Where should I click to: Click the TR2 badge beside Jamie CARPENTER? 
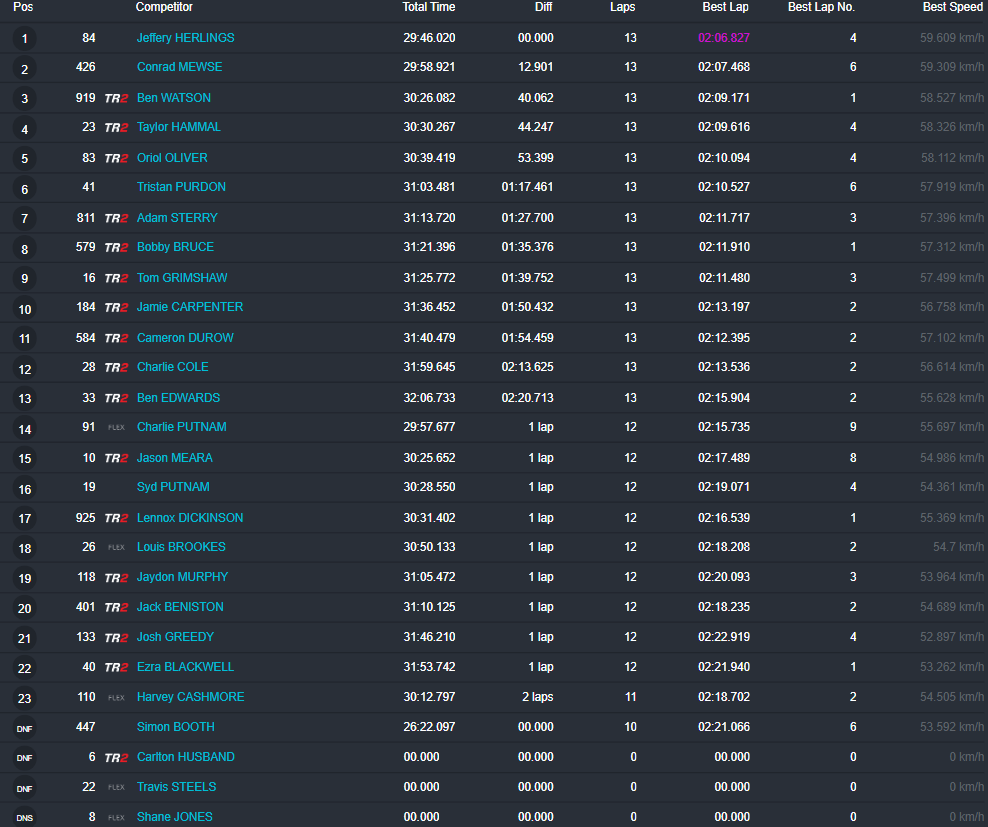click(117, 307)
